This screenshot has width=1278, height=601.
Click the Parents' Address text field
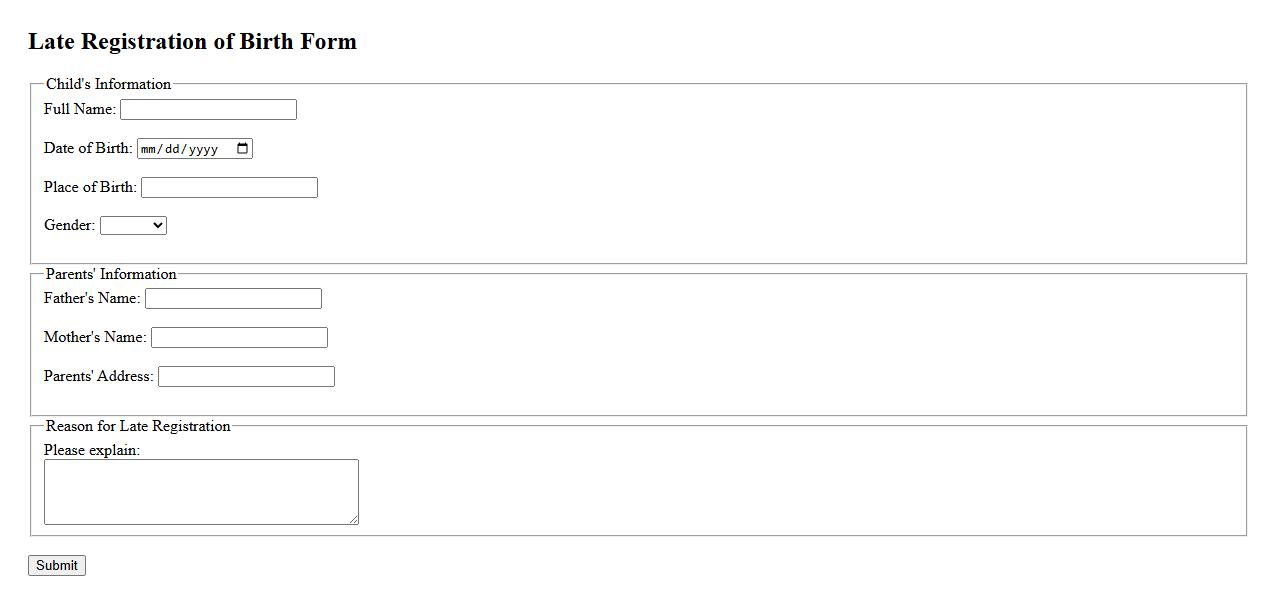click(x=246, y=377)
